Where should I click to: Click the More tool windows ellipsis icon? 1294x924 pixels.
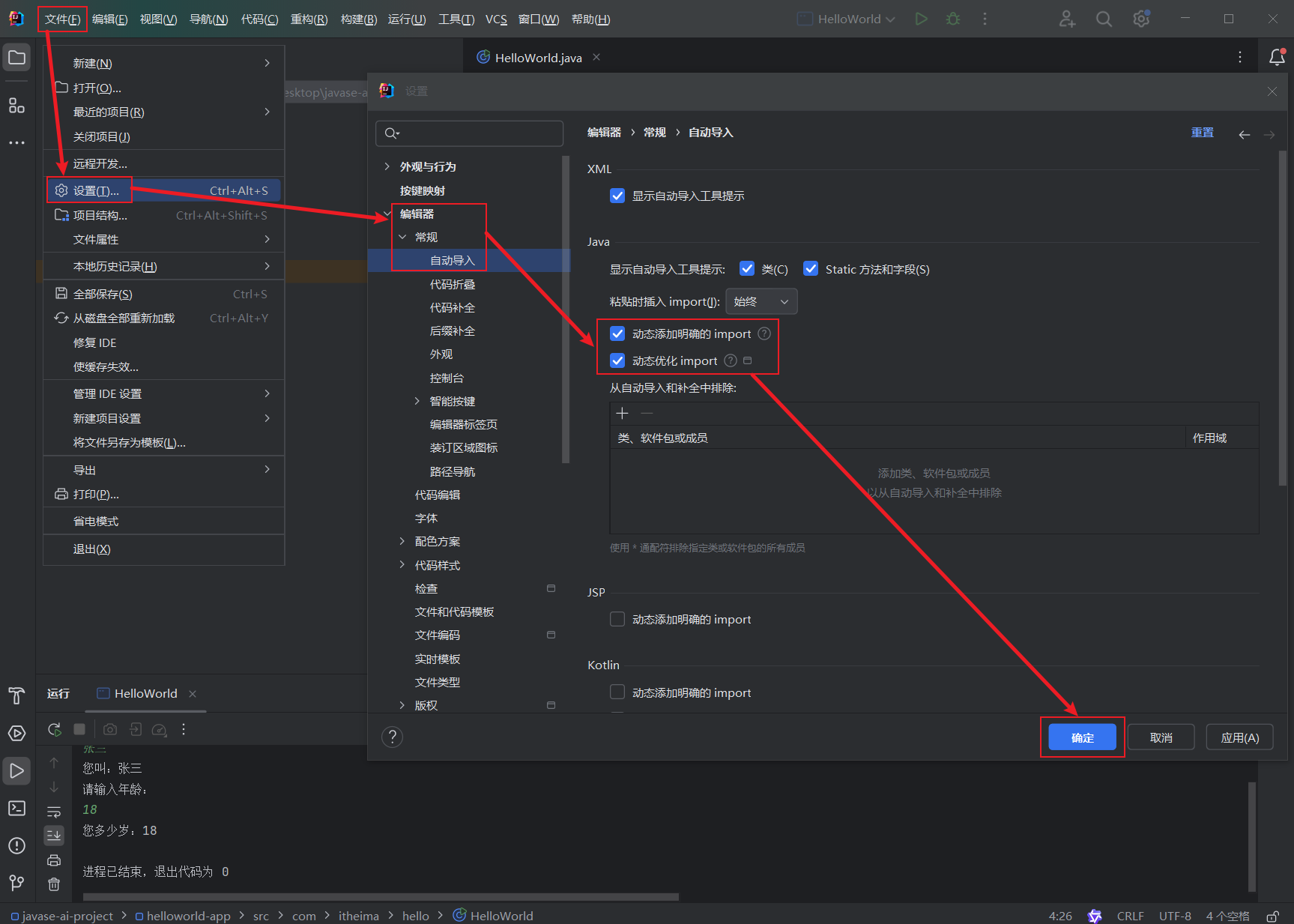(16, 142)
